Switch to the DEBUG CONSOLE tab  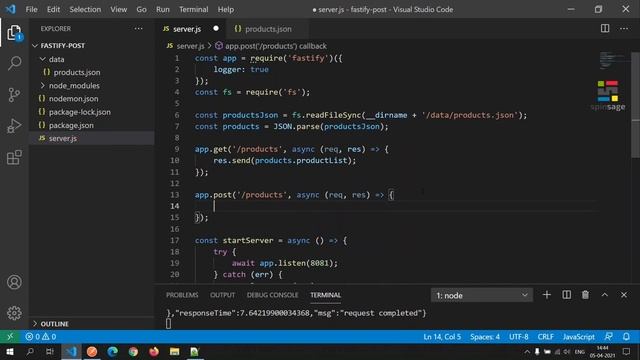pos(272,295)
